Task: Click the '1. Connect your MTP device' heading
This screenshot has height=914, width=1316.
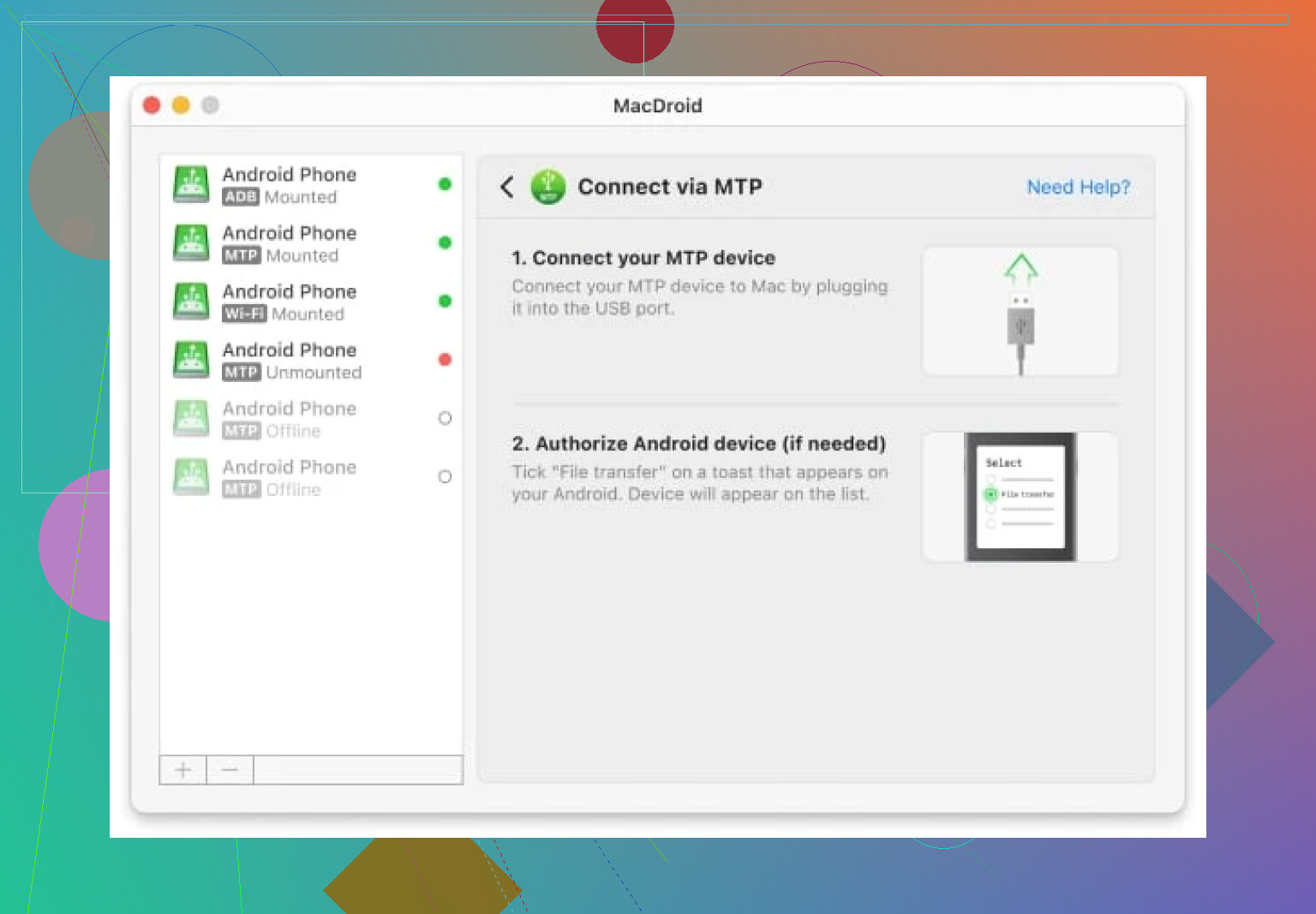Action: pyautogui.click(x=643, y=258)
